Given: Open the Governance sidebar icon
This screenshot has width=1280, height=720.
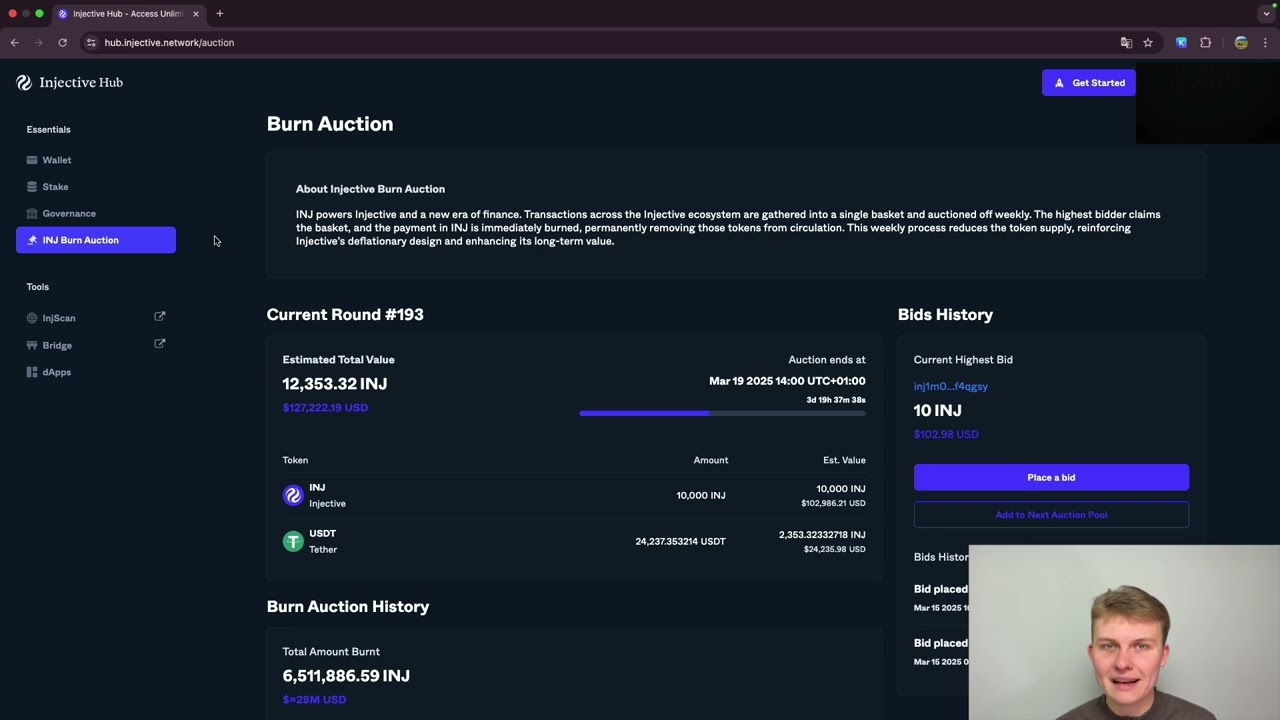Looking at the screenshot, I should click(x=32, y=214).
